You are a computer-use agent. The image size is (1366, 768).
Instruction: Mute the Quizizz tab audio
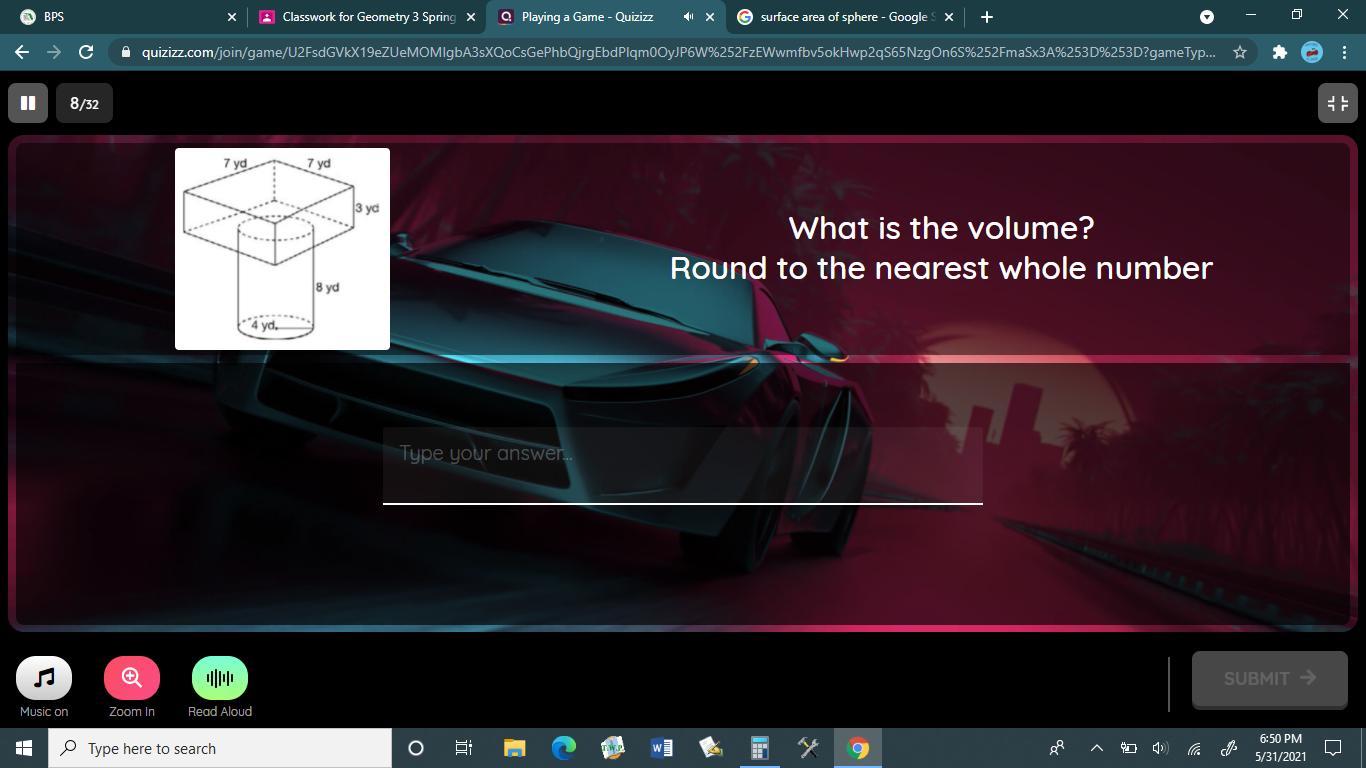pyautogui.click(x=688, y=17)
